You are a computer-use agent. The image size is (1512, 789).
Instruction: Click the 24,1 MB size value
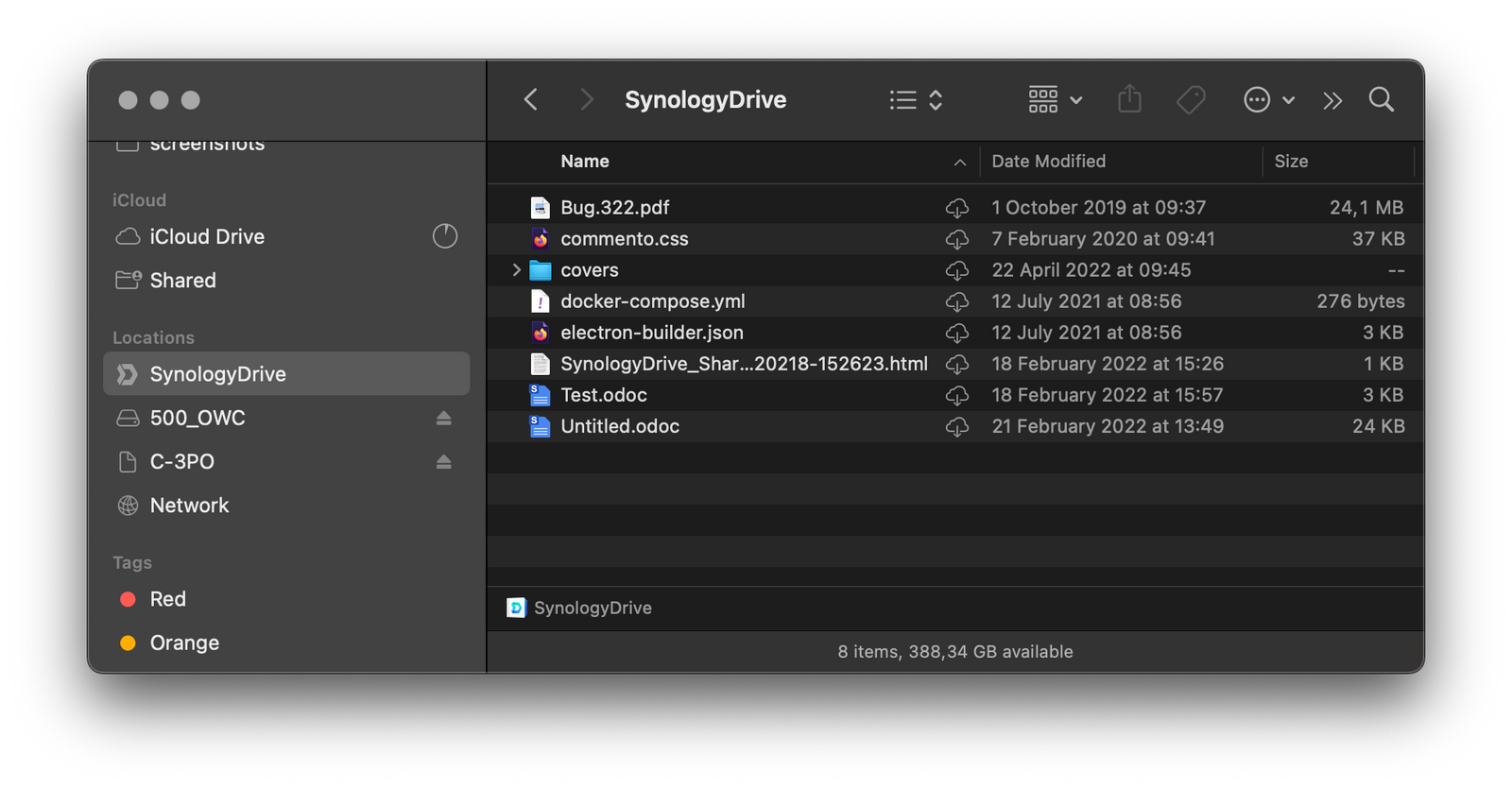click(1366, 208)
